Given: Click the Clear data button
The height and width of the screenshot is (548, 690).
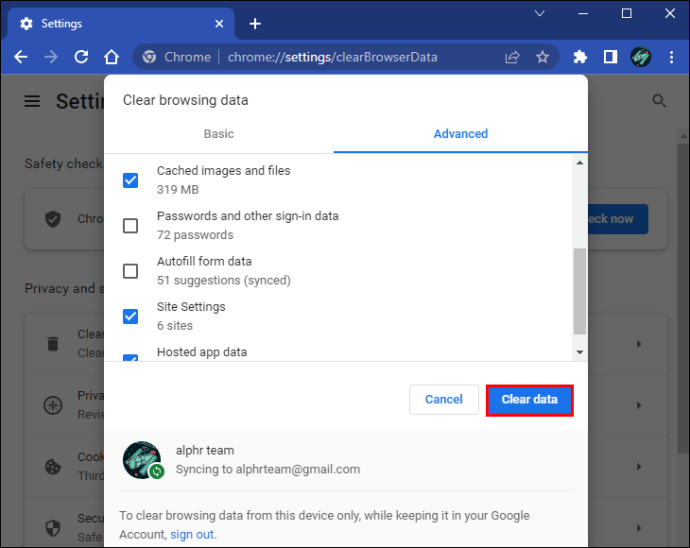Looking at the screenshot, I should point(529,400).
